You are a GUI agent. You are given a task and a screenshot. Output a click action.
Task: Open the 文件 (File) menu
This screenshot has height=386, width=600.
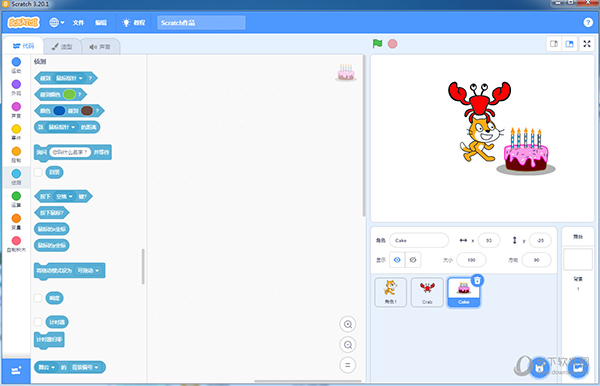pos(78,23)
